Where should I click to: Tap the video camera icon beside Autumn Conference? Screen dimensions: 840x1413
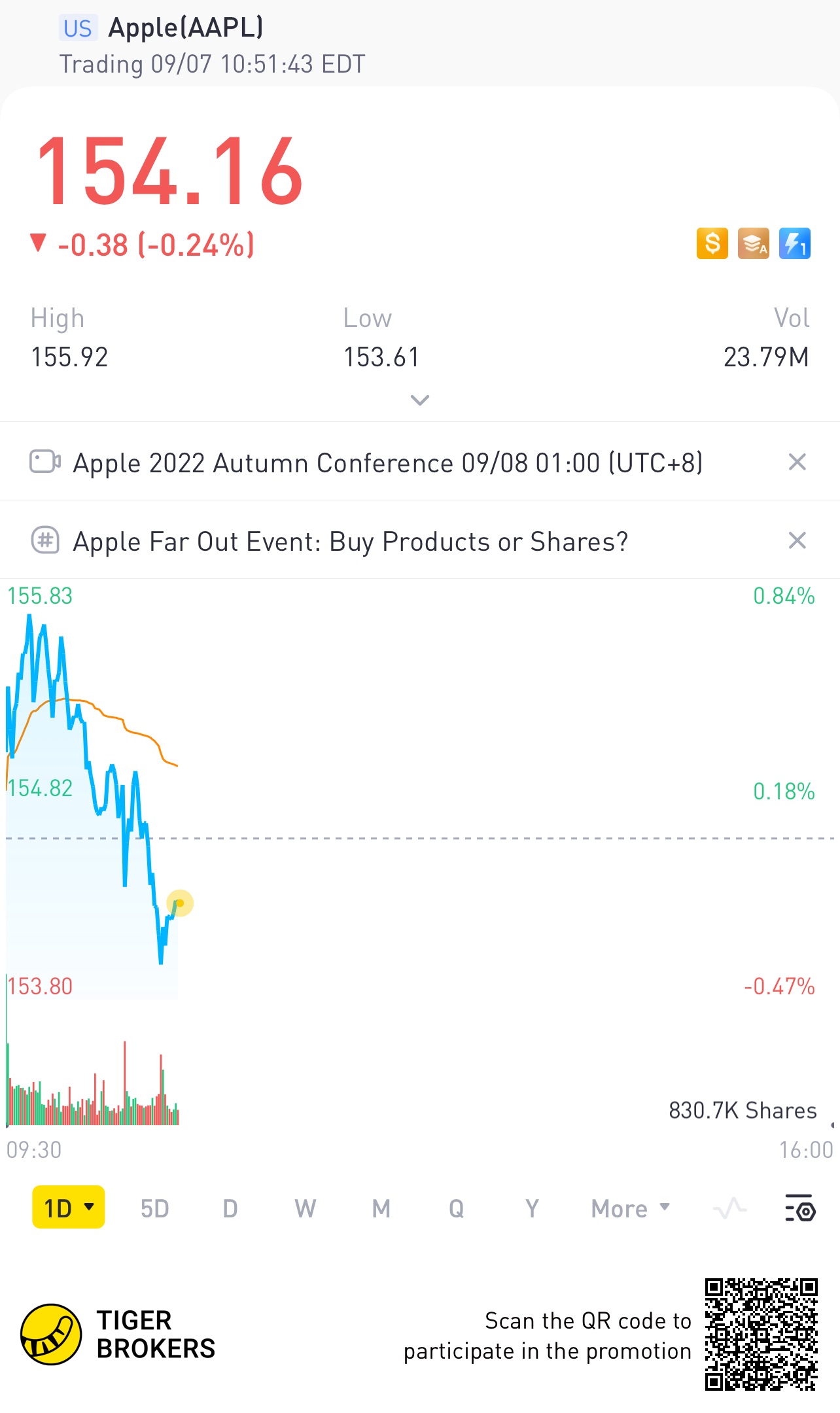coord(45,462)
